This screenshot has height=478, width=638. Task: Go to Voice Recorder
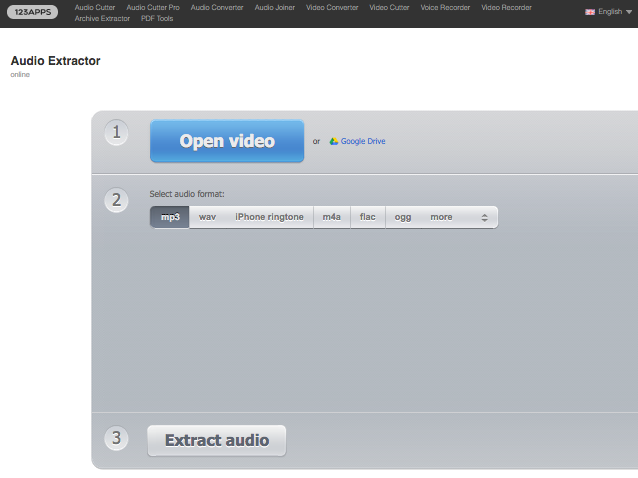pos(445,7)
